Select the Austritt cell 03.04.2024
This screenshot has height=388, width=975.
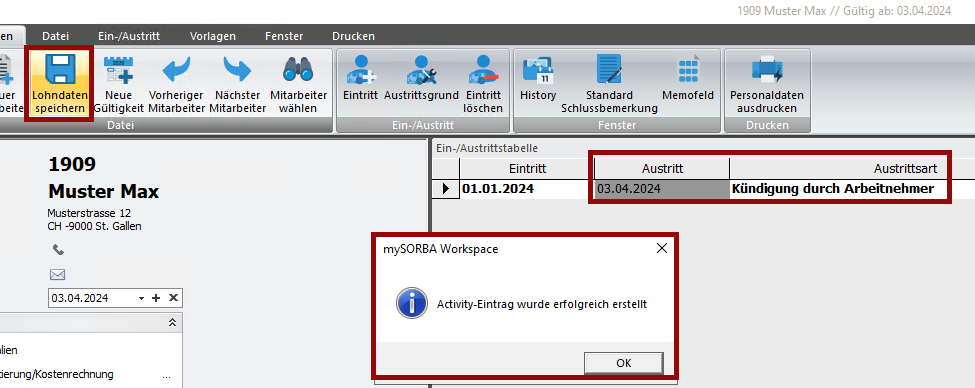pyautogui.click(x=662, y=188)
